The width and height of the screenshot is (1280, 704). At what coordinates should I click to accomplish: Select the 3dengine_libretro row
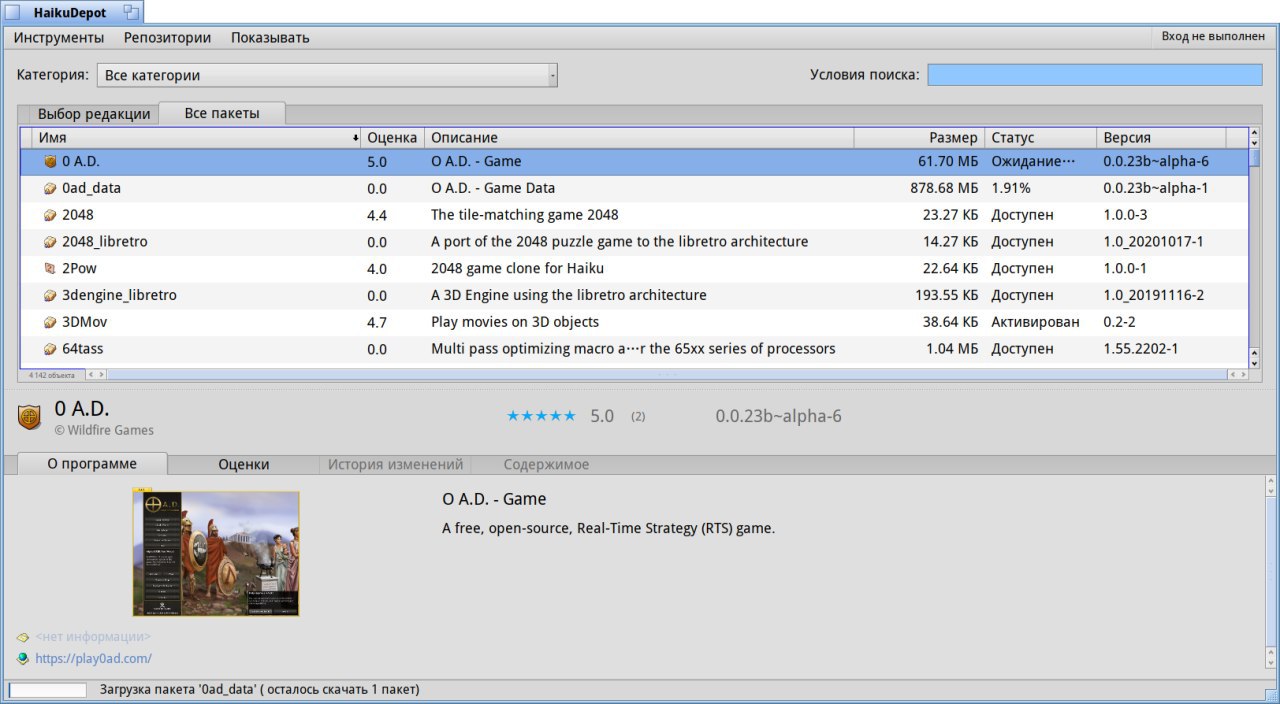634,296
